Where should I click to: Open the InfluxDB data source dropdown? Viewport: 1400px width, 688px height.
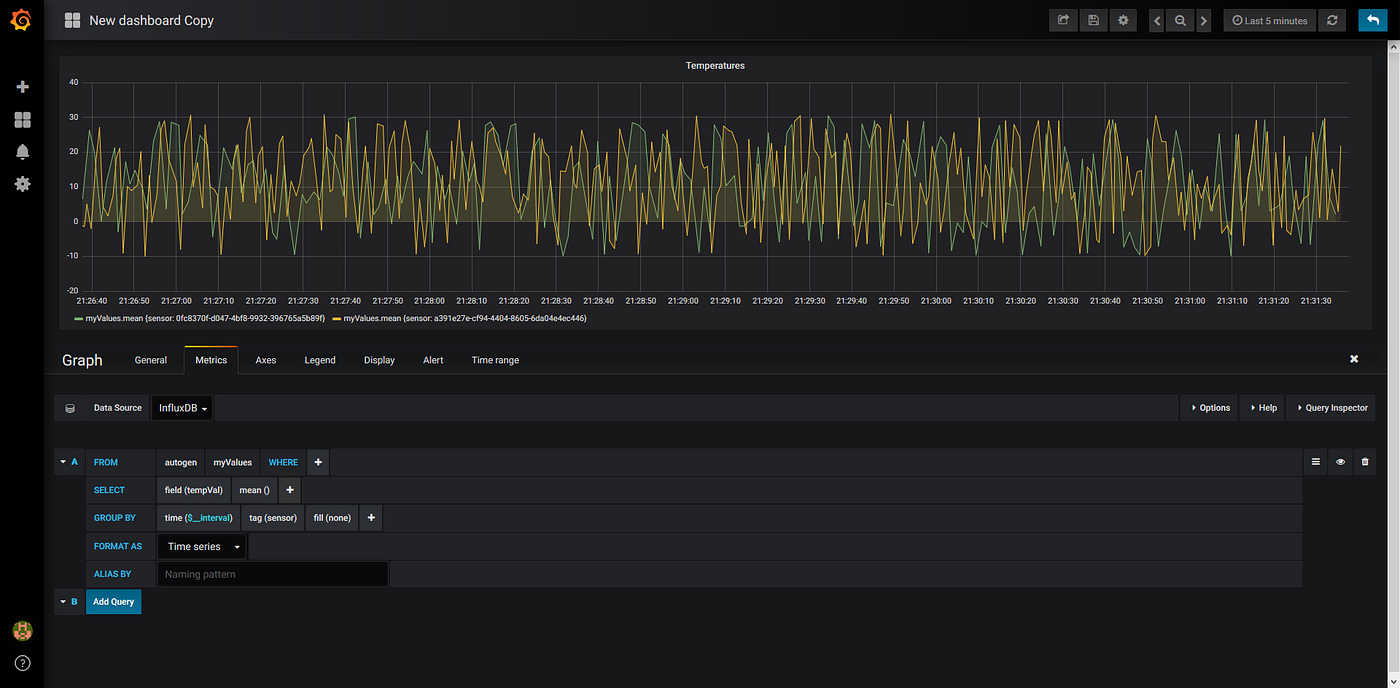[182, 408]
